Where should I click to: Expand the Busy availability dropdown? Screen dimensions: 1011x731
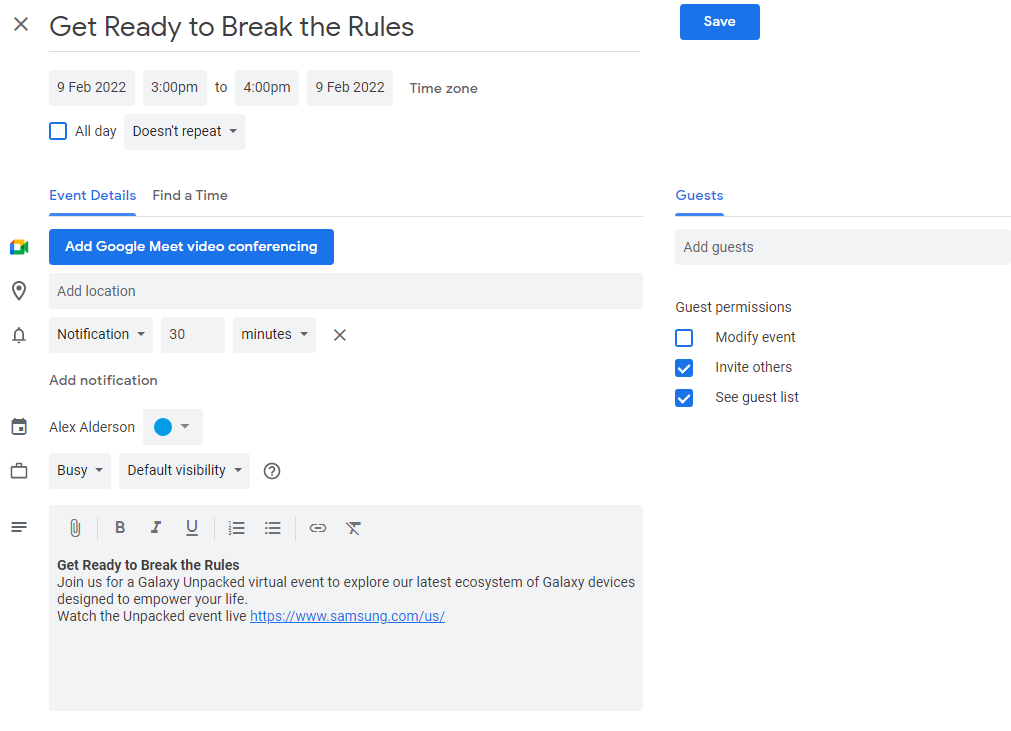coord(80,471)
